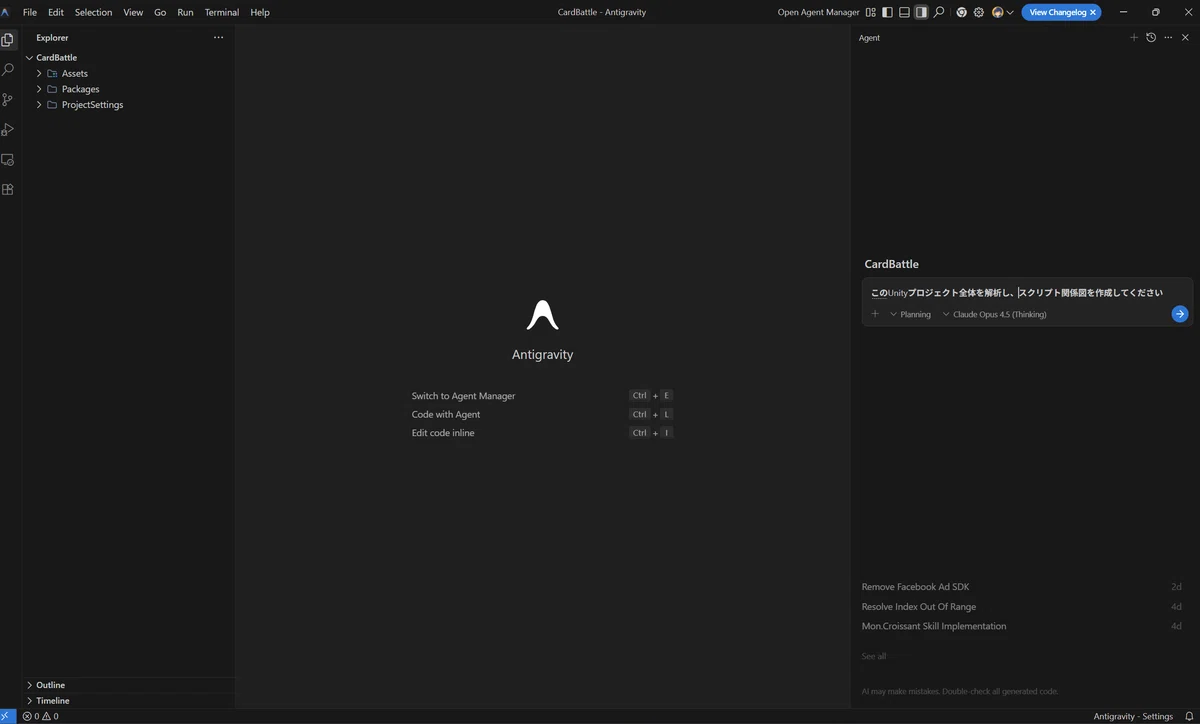Open the Remote Explorer view

point(8,159)
